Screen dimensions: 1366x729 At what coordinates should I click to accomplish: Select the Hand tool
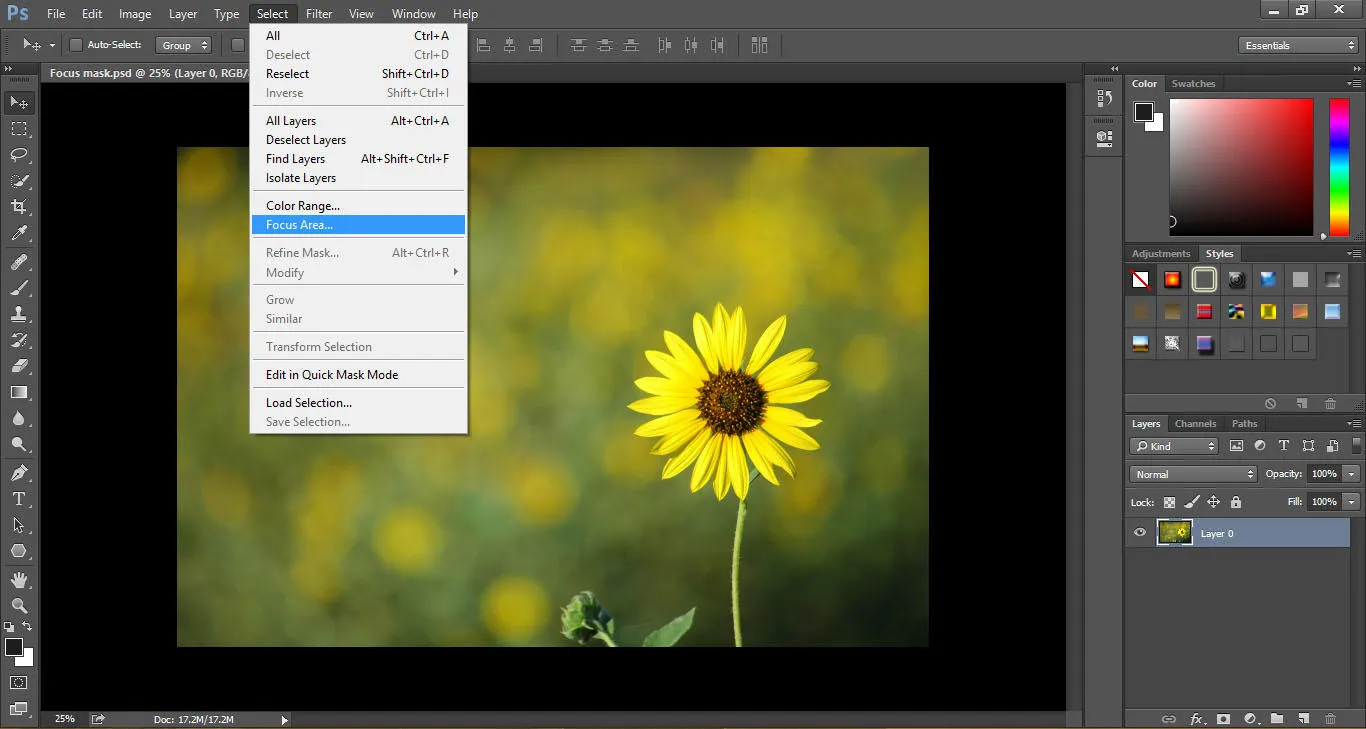point(19,580)
